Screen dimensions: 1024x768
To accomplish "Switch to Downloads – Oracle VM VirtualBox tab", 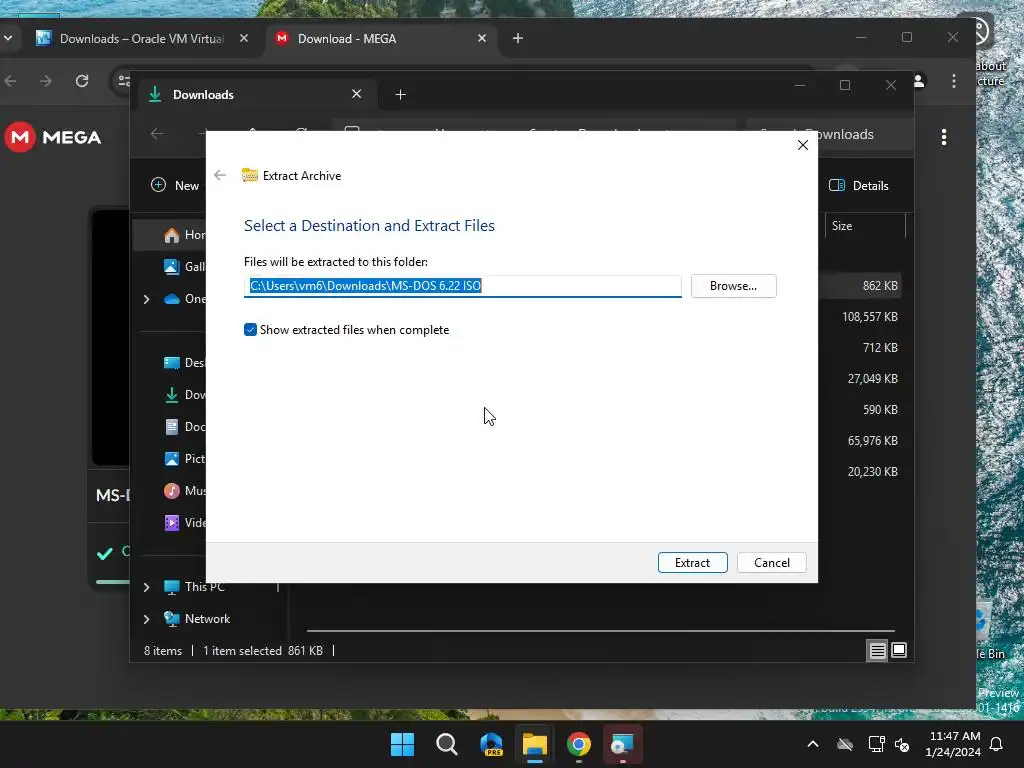I will point(142,39).
